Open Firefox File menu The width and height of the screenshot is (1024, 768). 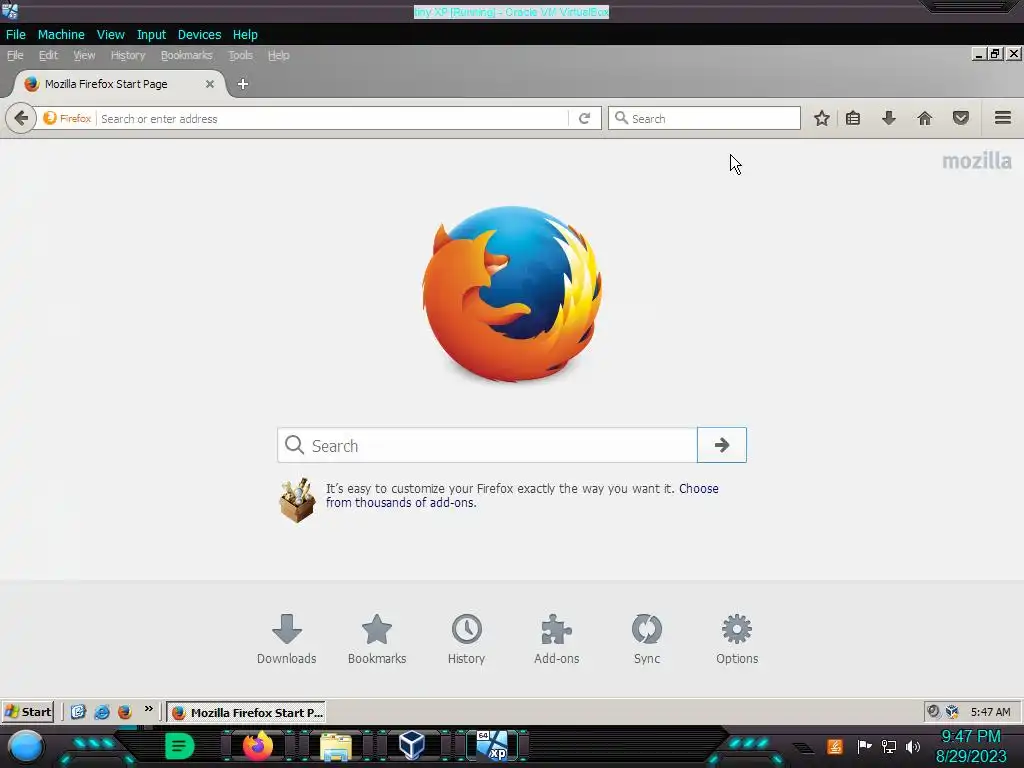tap(15, 56)
